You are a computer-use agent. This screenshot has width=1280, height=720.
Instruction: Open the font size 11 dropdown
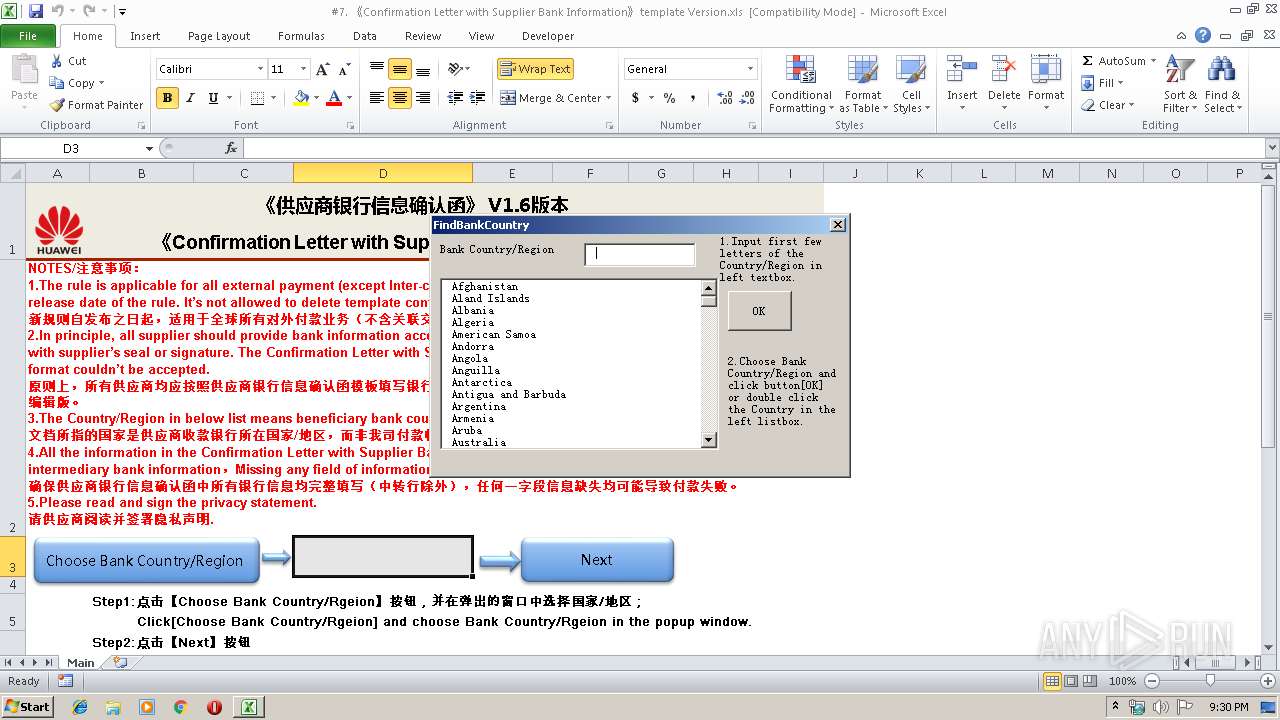pyautogui.click(x=304, y=69)
